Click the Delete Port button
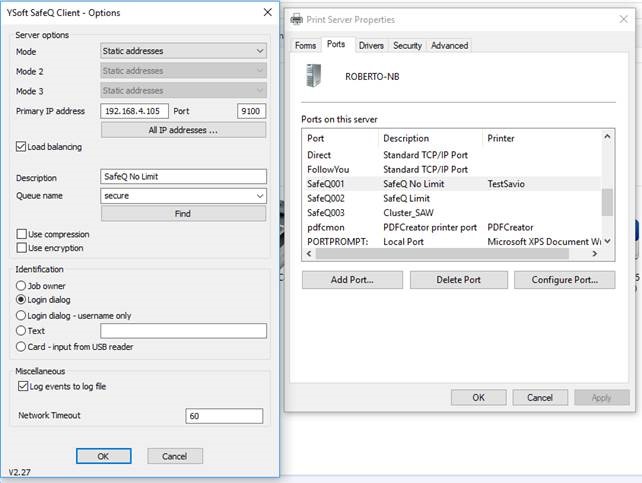The height and width of the screenshot is (483, 642). (459, 280)
